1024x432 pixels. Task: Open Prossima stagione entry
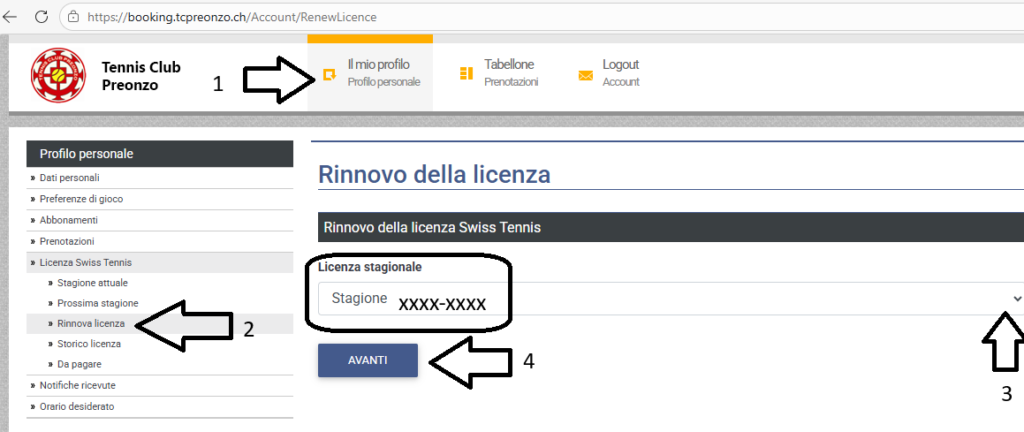click(x=98, y=303)
